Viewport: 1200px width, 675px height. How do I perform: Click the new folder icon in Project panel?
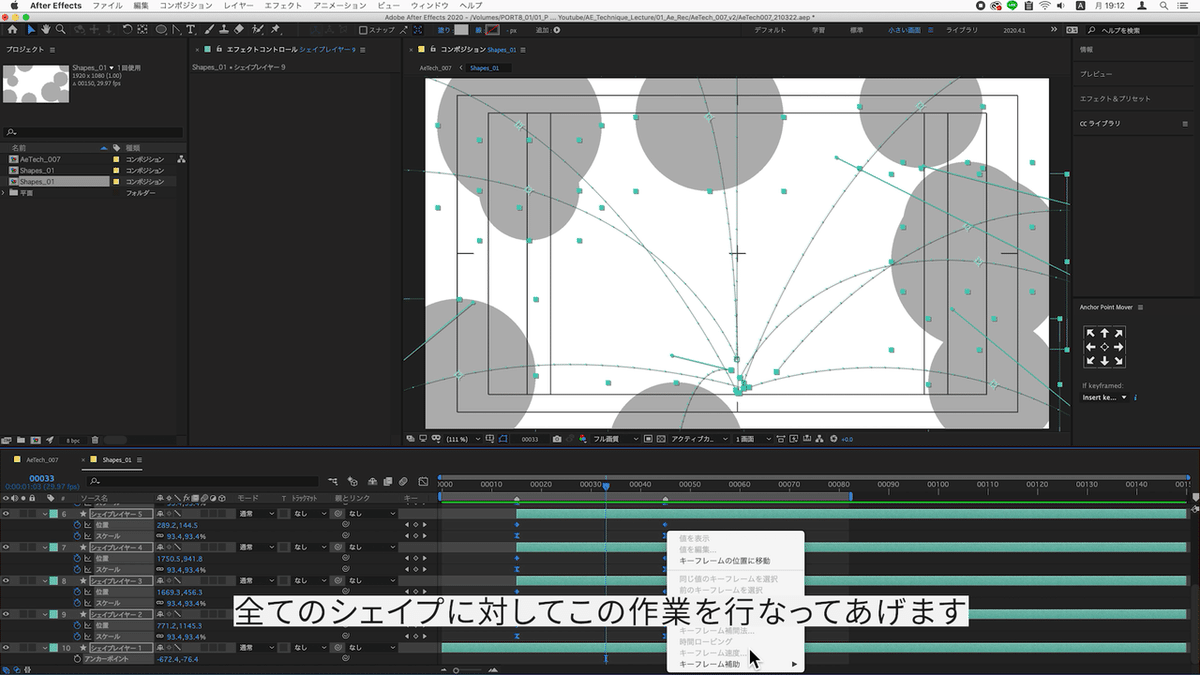tap(21, 440)
